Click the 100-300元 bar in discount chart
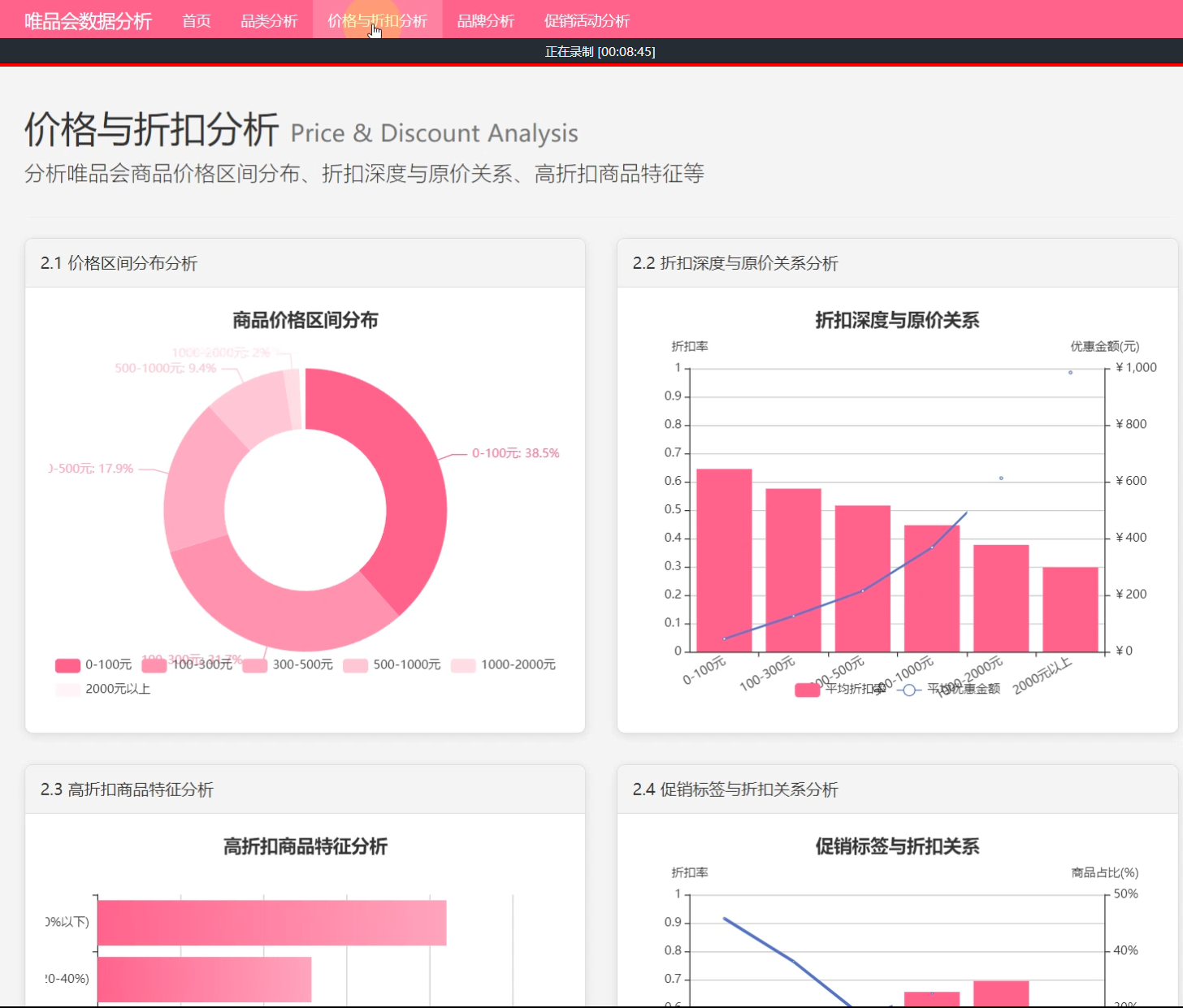1183x1008 pixels. [x=793, y=570]
